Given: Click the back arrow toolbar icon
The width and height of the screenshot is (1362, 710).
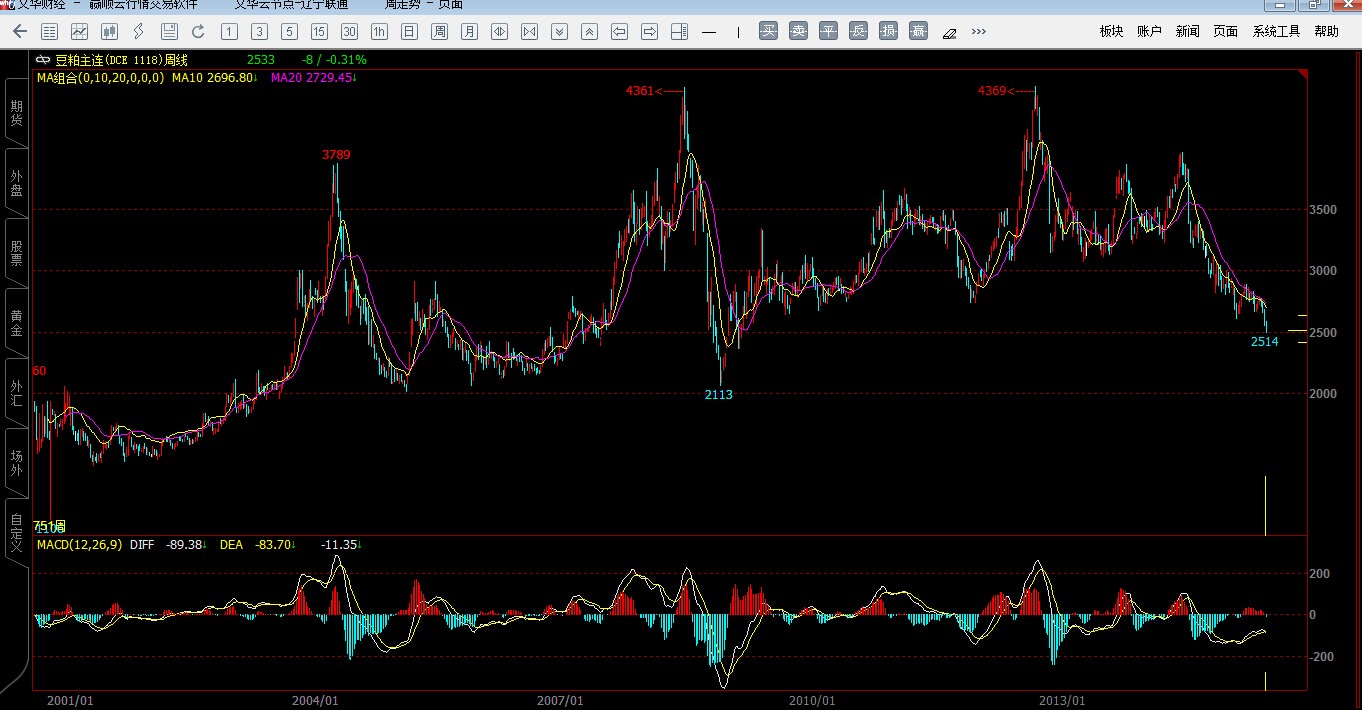Looking at the screenshot, I should coord(20,32).
